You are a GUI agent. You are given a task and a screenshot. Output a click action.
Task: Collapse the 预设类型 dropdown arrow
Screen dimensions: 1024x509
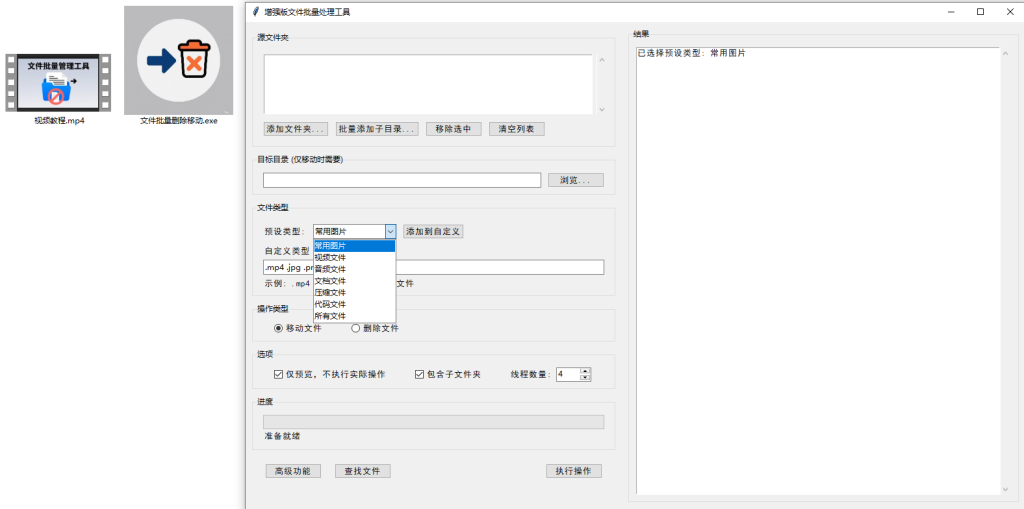pos(390,231)
